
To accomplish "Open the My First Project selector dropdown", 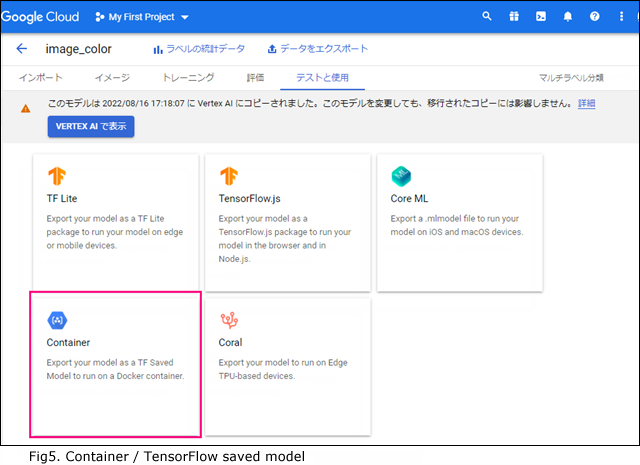I will tap(142, 17).
